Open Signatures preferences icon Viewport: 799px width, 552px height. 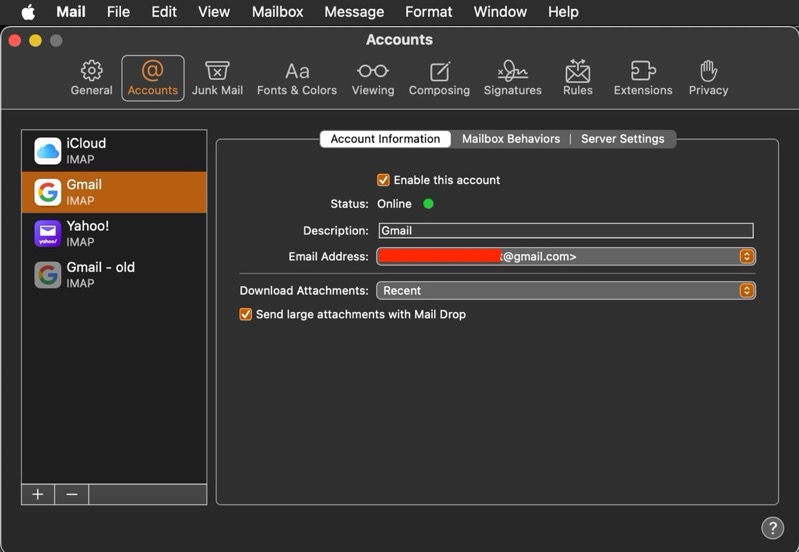click(x=512, y=70)
